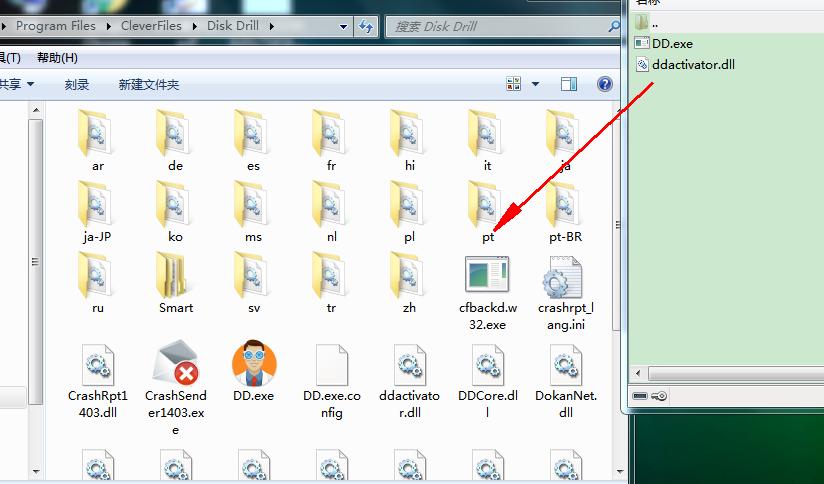Open the de language folder
The image size is (824, 484).
coord(175,141)
